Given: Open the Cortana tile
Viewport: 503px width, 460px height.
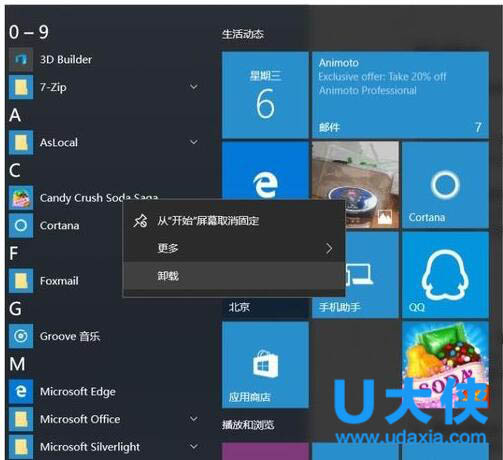Looking at the screenshot, I should point(445,185).
